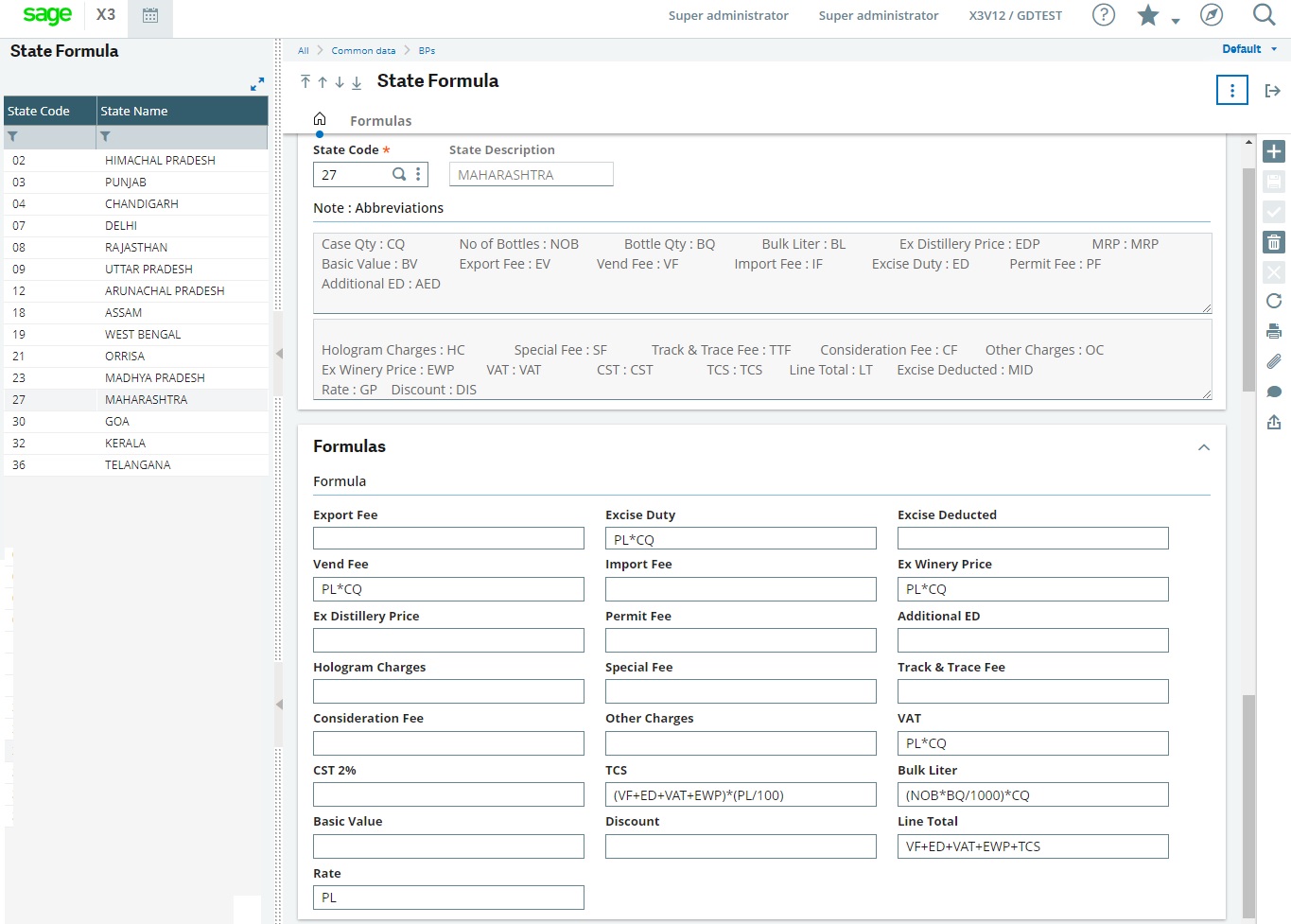Select state row 27 MAHARASHTRA
The height and width of the screenshot is (924, 1291).
point(137,399)
